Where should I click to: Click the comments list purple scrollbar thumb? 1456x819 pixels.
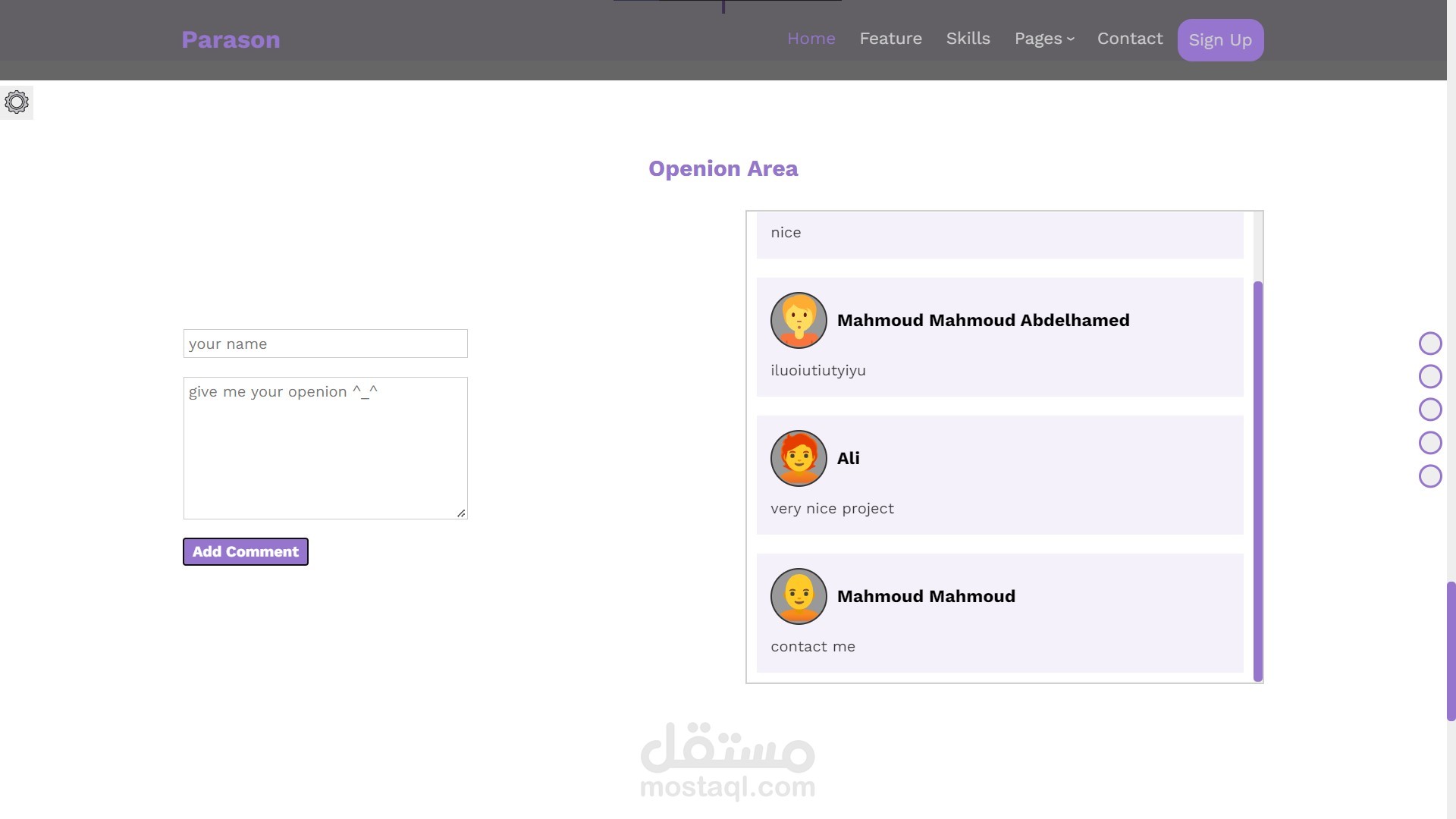(1257, 481)
